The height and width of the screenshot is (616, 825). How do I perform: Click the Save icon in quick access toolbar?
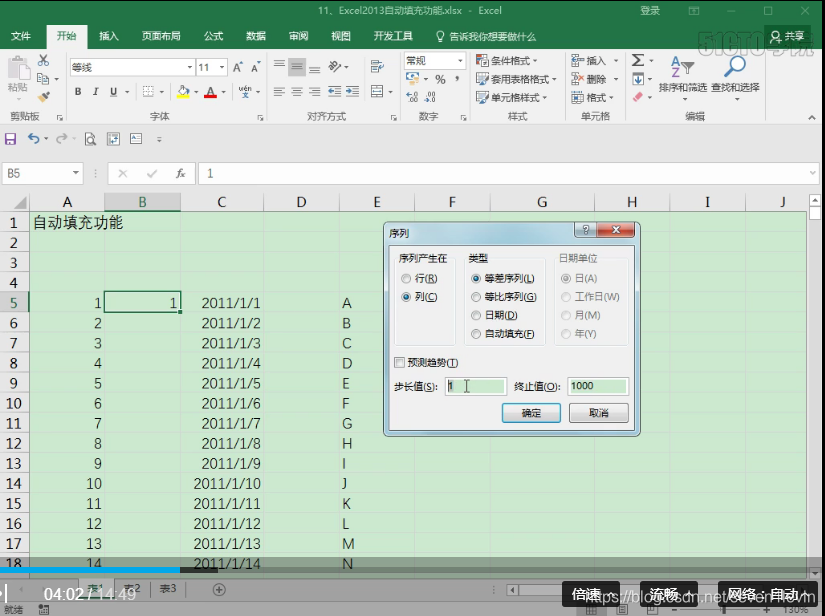pos(10,139)
